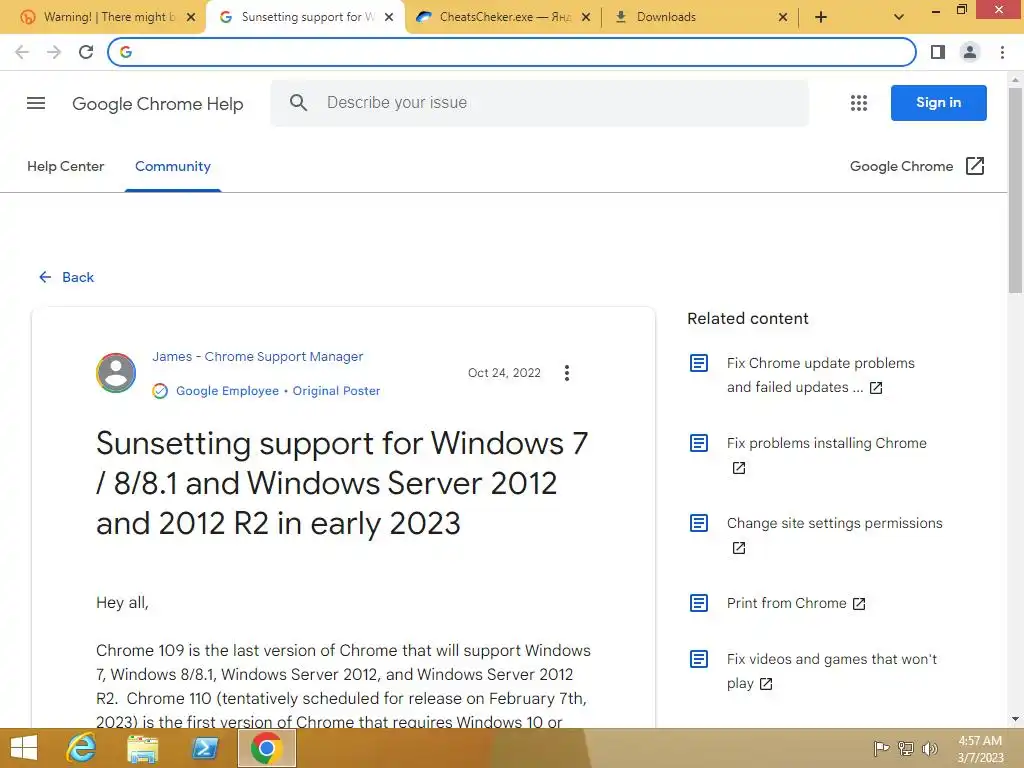Viewport: 1024px width, 768px height.
Task: Open the tab search dropdown arrow
Action: click(899, 17)
